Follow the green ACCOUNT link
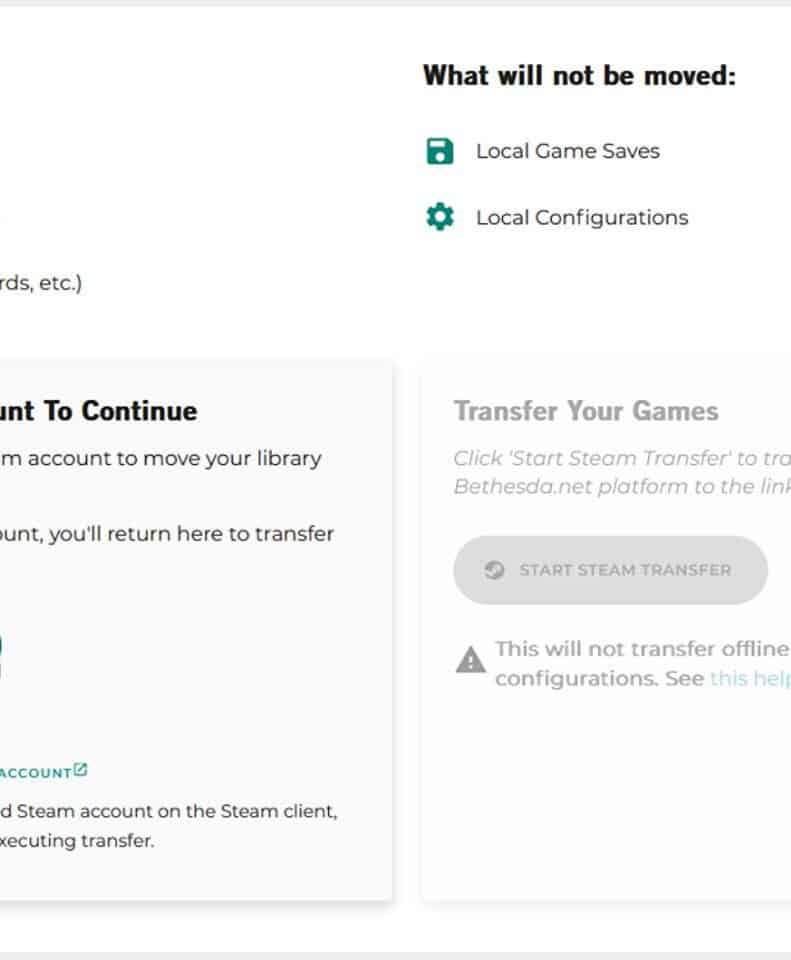Image resolution: width=791 pixels, height=960 pixels. click(35, 772)
